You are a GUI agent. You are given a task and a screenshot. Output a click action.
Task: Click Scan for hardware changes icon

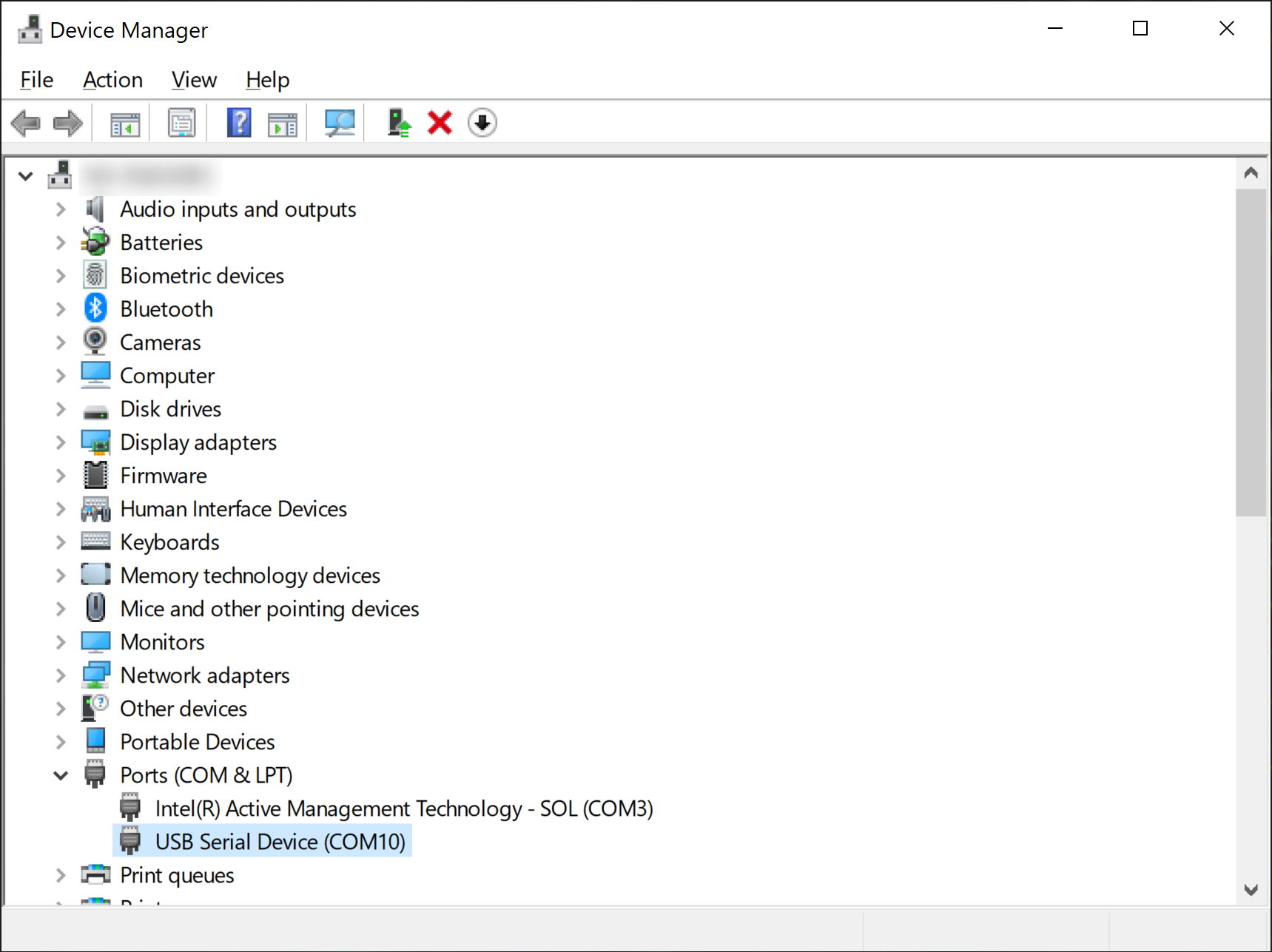[x=340, y=123]
